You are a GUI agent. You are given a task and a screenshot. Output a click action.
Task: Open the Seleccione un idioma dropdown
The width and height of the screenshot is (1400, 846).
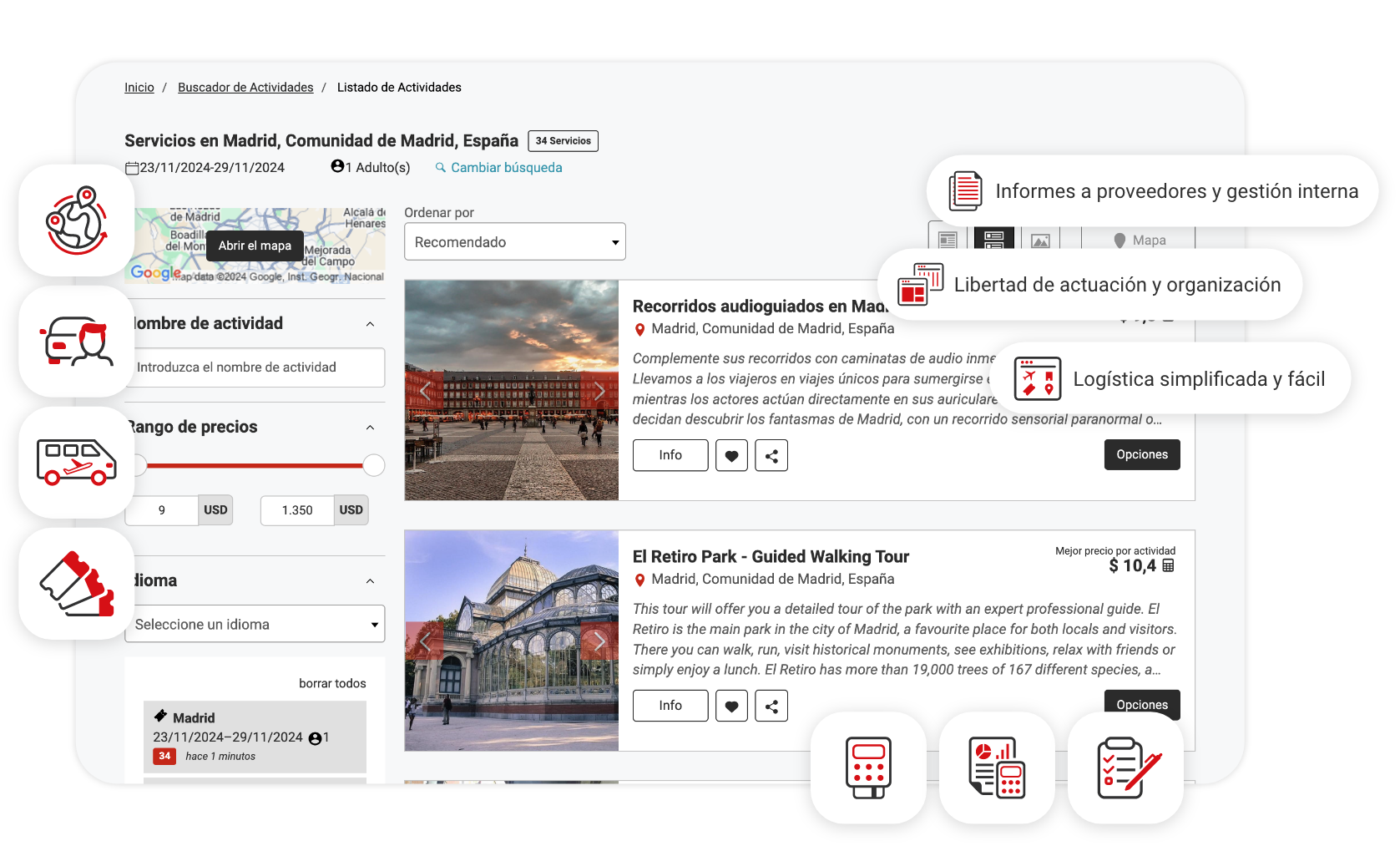(255, 625)
